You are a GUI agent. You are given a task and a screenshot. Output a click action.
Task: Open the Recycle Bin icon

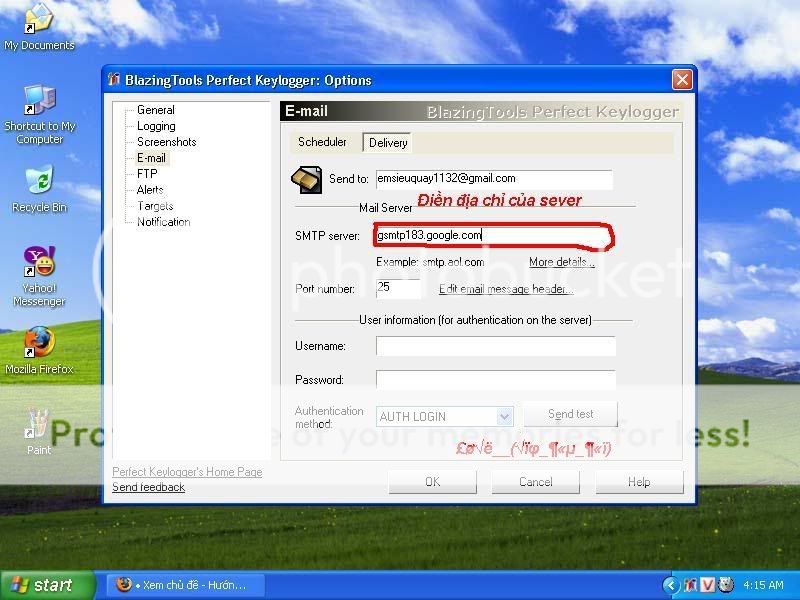pos(39,182)
